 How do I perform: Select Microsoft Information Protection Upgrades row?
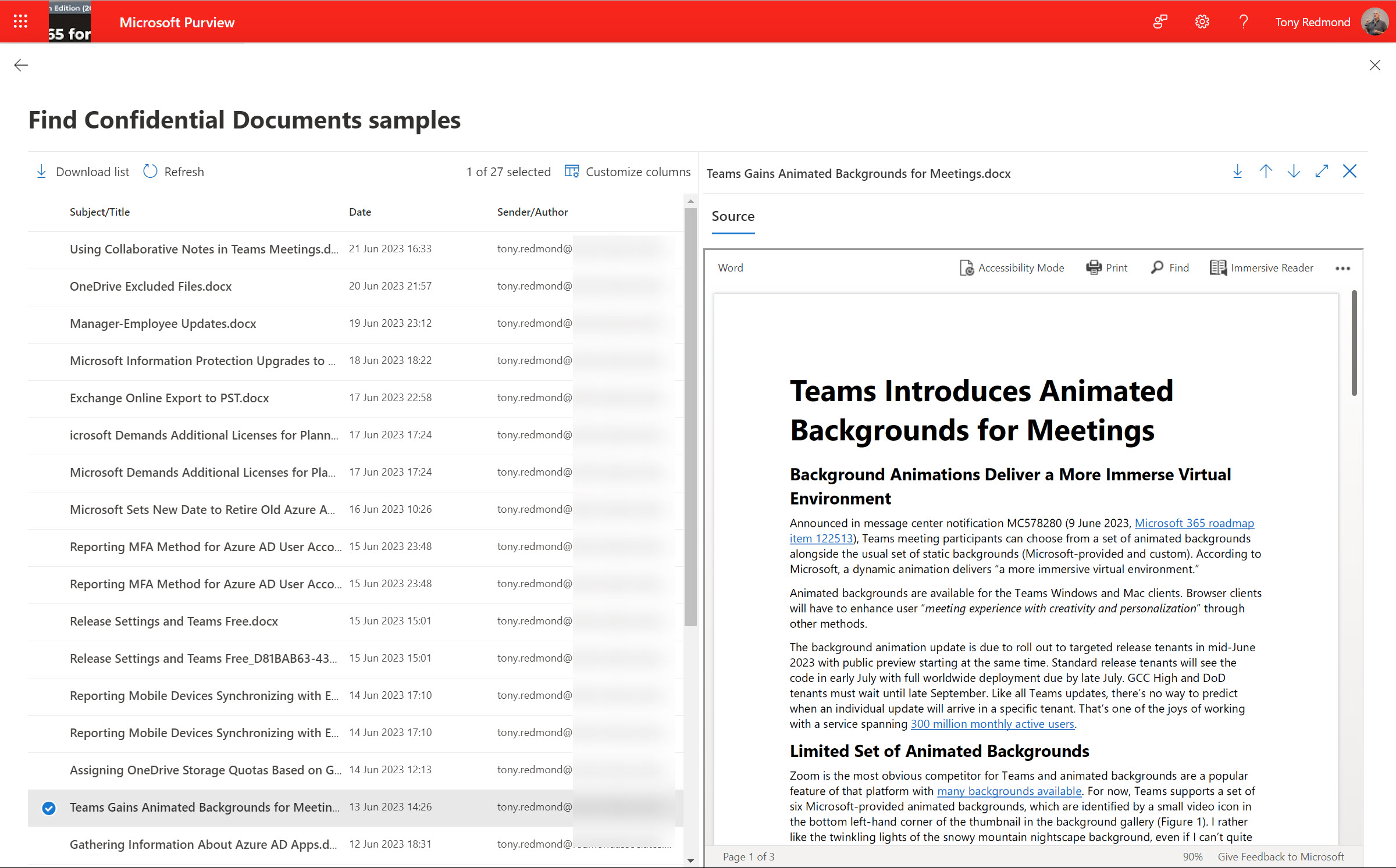355,361
